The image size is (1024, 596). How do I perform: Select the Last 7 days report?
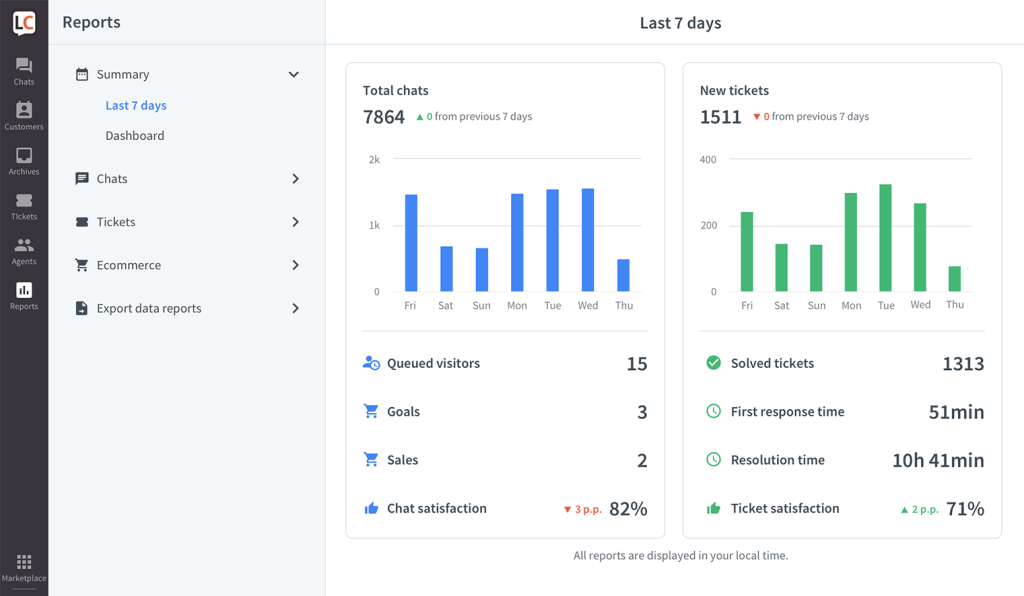(x=136, y=106)
